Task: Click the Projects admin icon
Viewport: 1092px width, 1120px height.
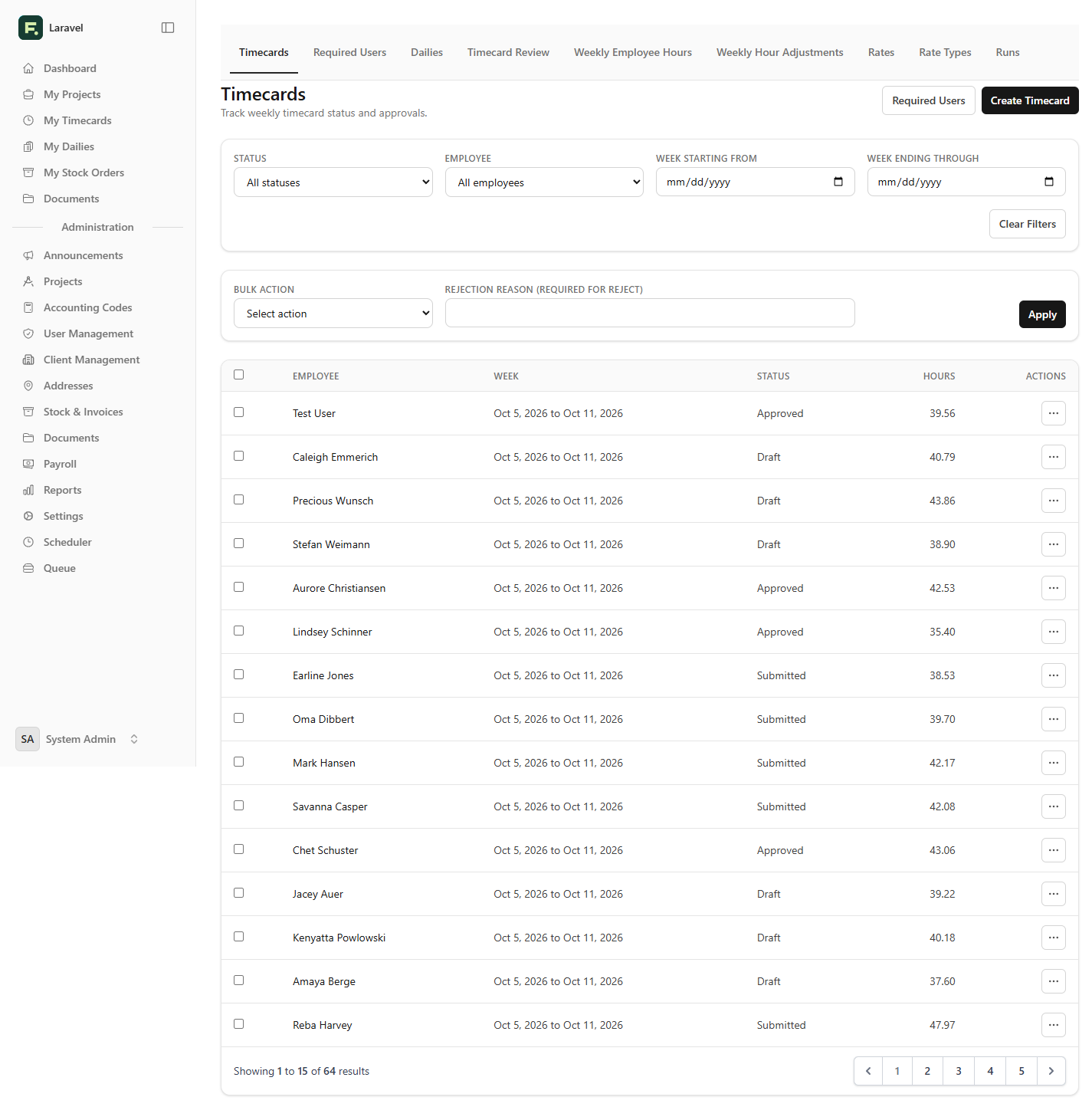Action: (28, 281)
